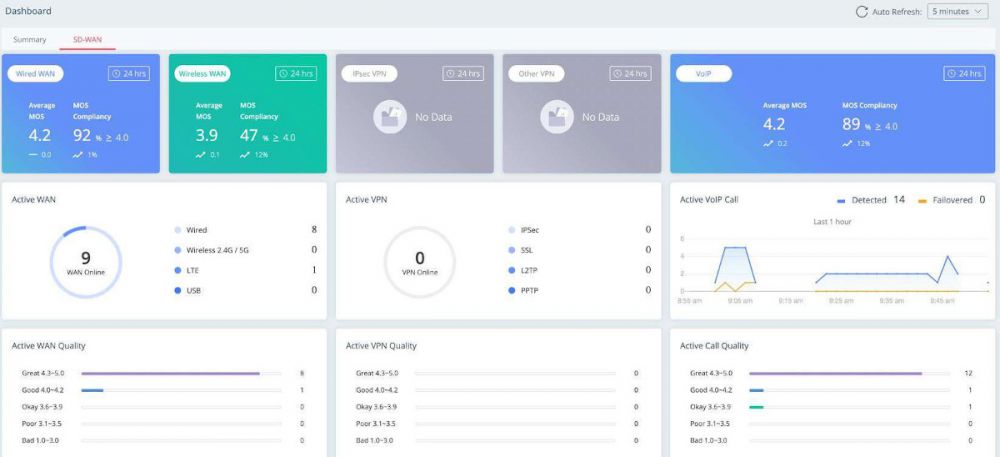Screen dimensions: 1000x457
Task: Click Wireless WAN Average MOS value 3.9
Action: (207, 136)
